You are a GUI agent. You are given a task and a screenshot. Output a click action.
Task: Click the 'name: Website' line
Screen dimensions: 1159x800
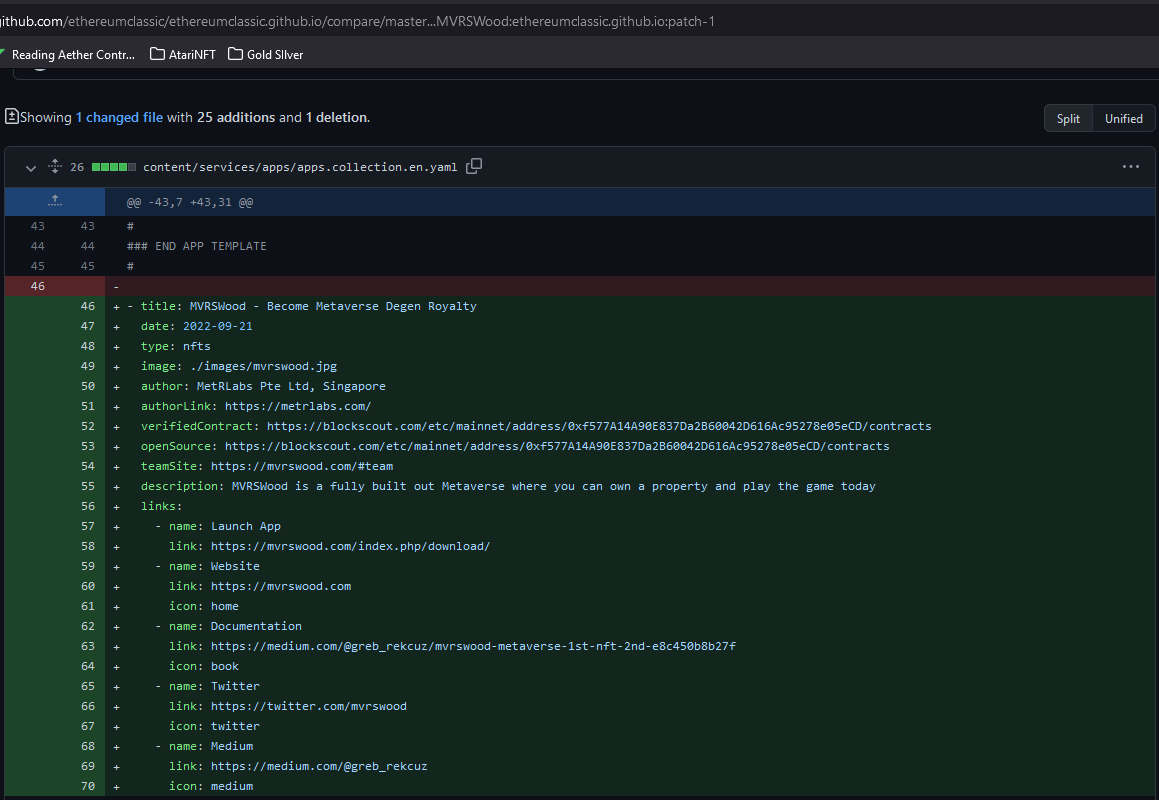pyautogui.click(x=214, y=566)
